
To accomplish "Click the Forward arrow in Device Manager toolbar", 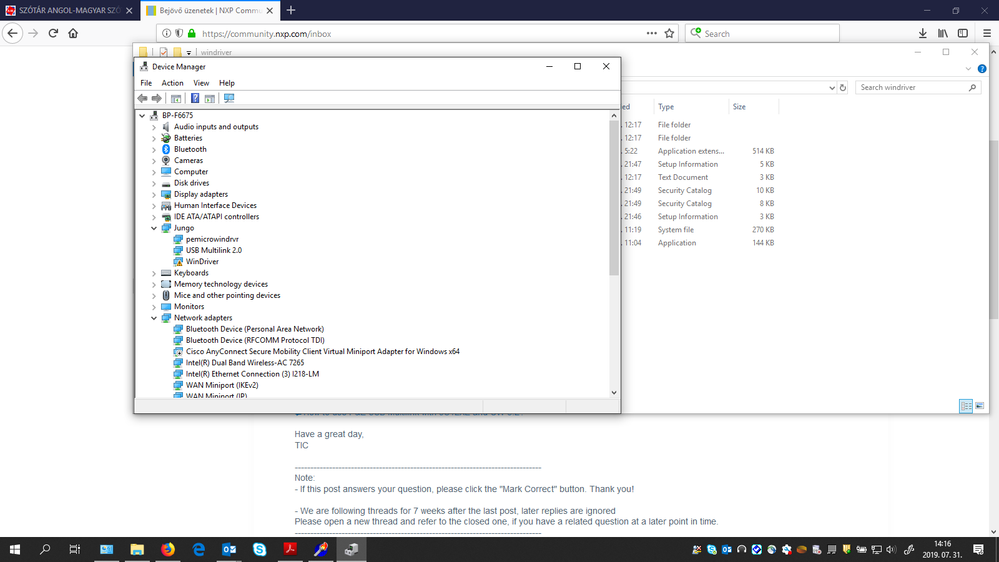I will coord(156,98).
